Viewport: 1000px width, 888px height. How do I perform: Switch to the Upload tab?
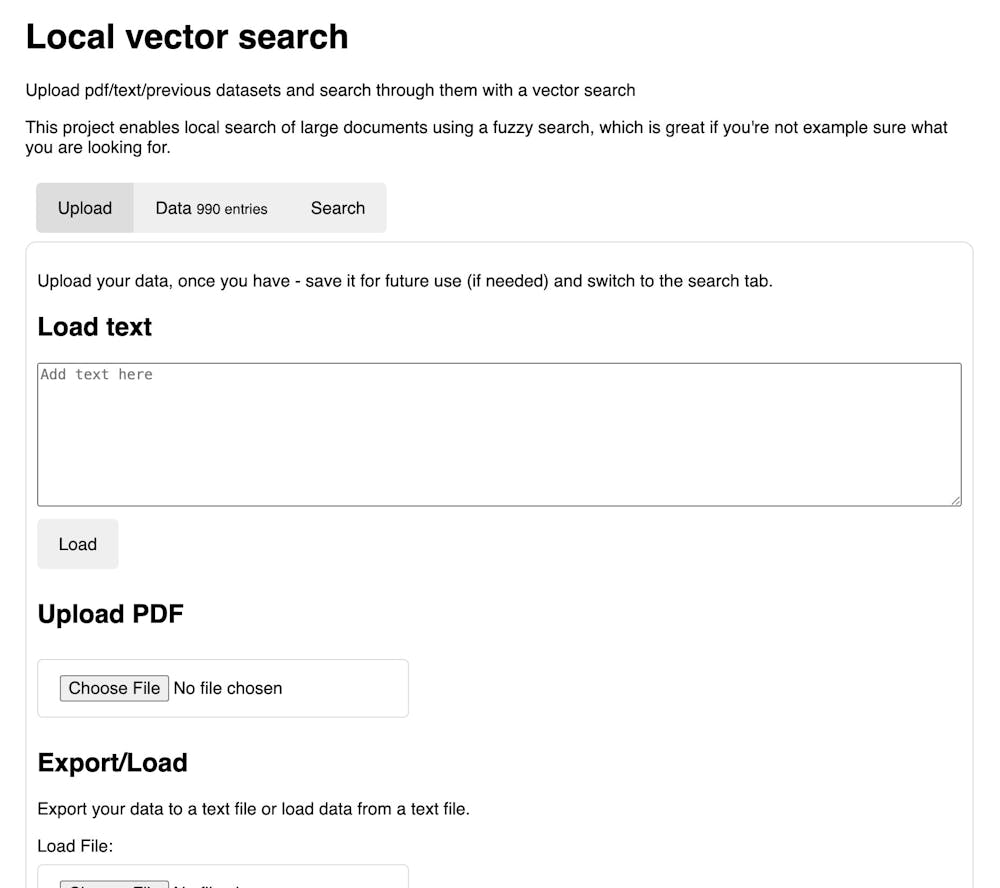click(x=85, y=208)
